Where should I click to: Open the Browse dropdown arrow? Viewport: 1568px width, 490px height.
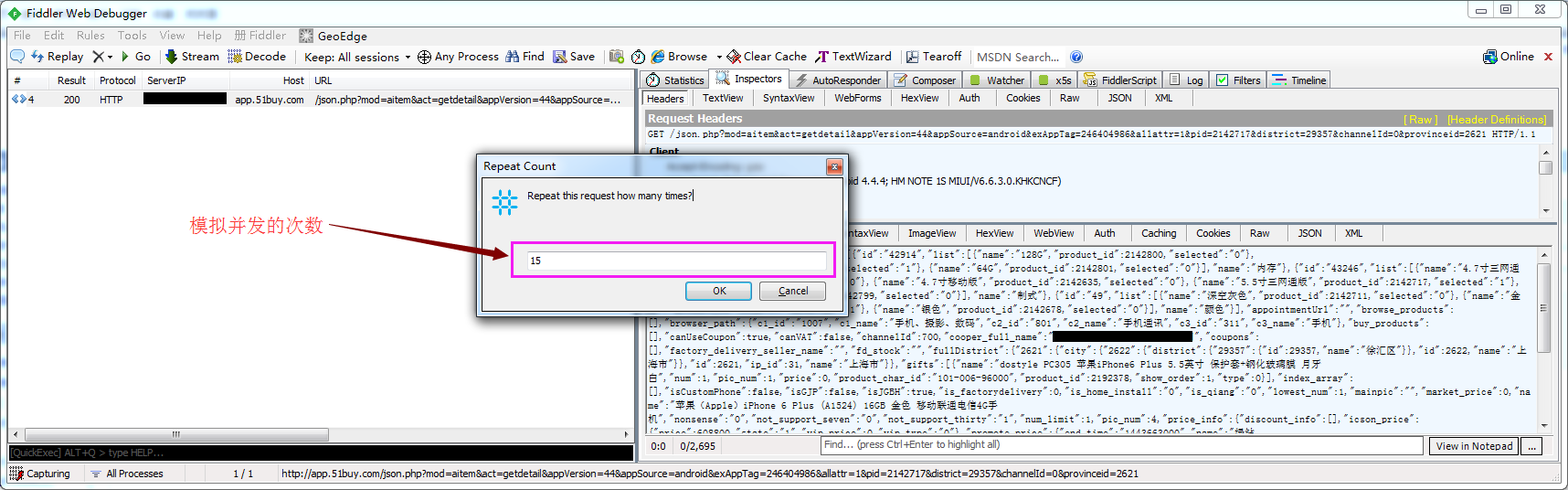[x=719, y=57]
